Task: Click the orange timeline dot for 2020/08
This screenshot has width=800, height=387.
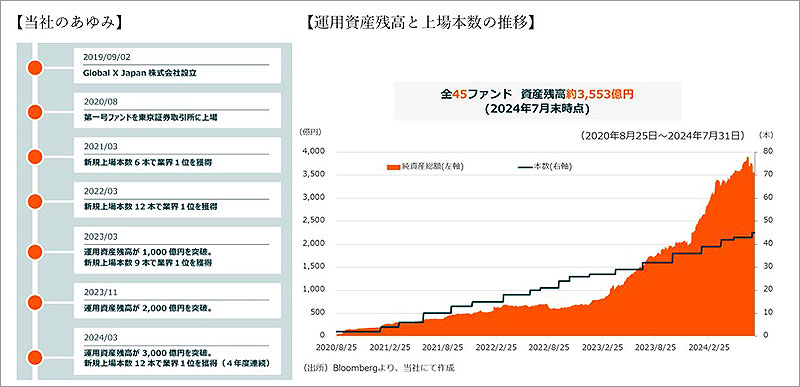Action: click(35, 111)
